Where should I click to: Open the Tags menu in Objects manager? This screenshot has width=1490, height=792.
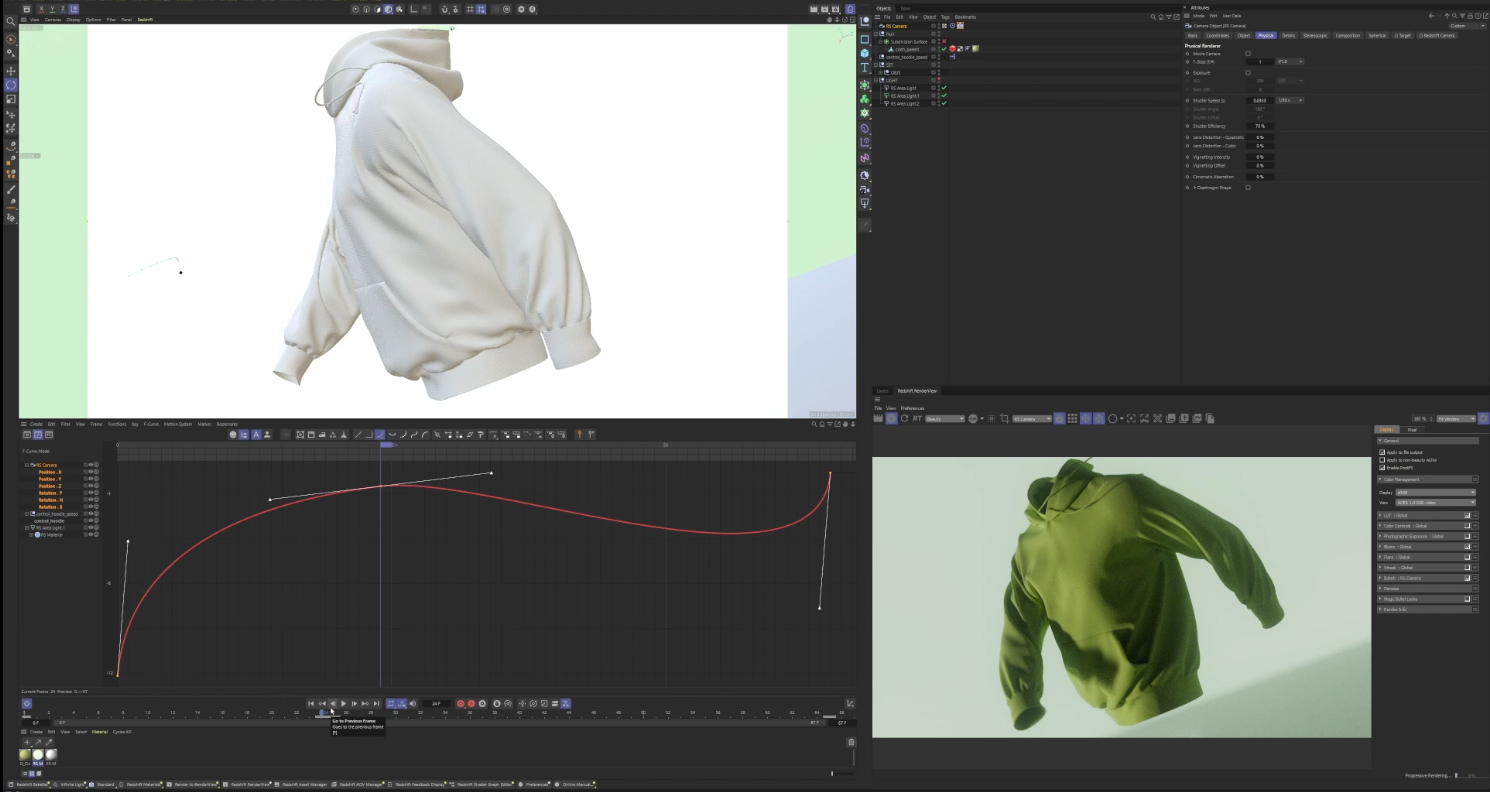point(945,17)
